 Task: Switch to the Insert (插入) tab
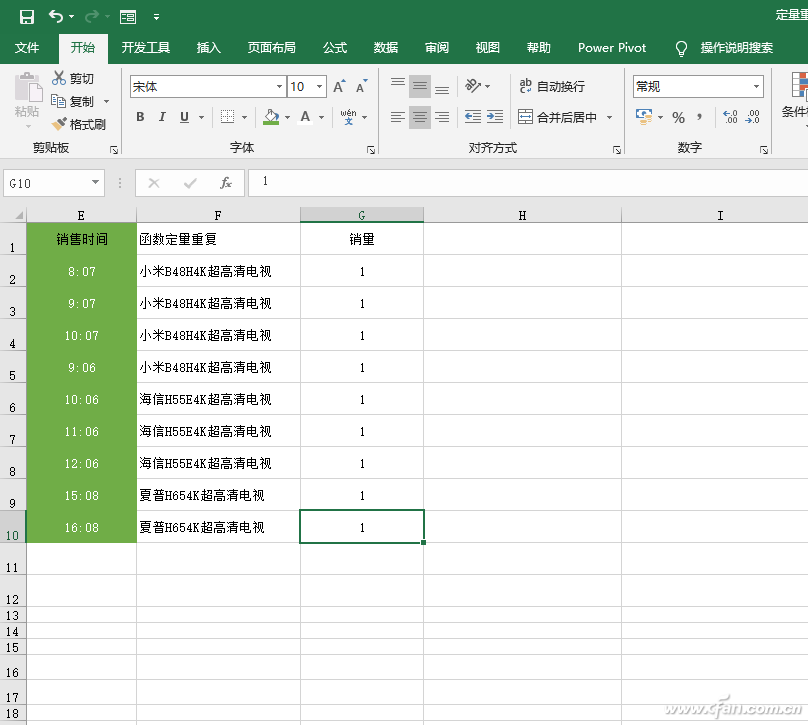[x=208, y=48]
